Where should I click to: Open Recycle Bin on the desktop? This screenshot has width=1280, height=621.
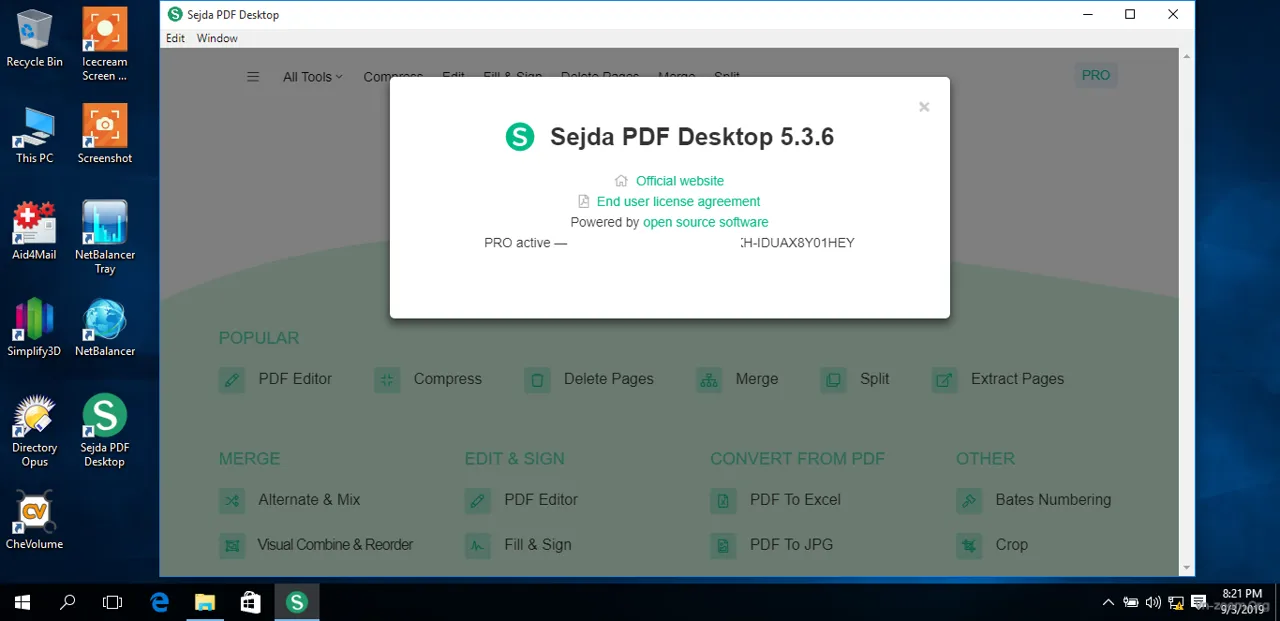pyautogui.click(x=34, y=38)
